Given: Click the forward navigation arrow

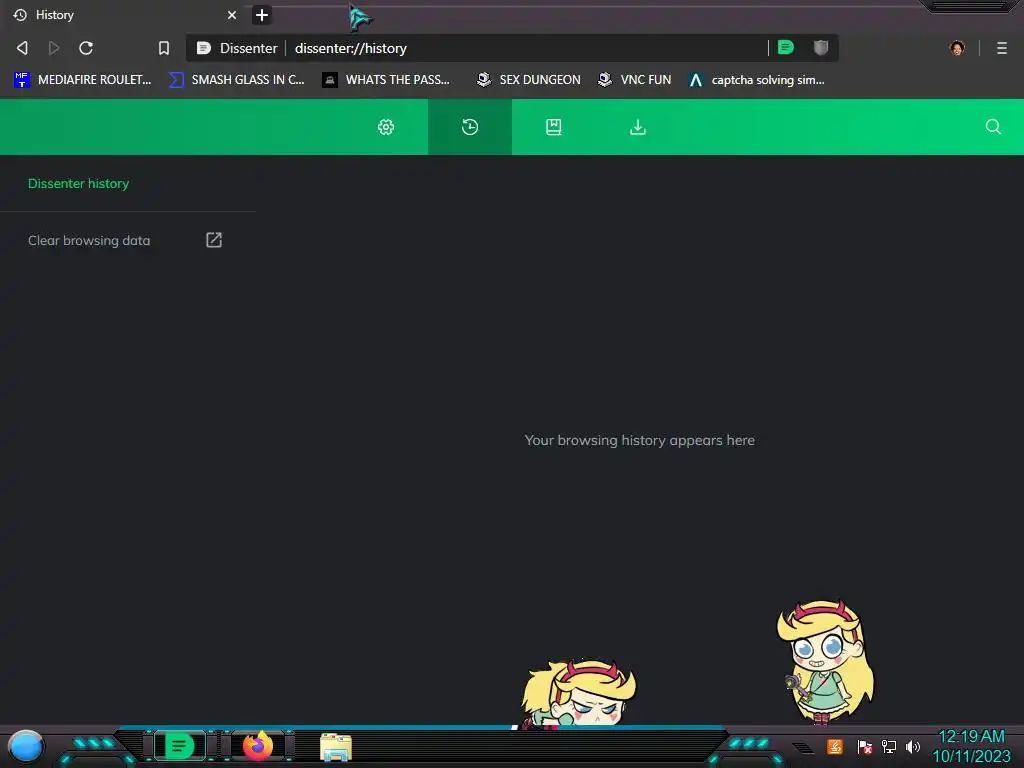Looking at the screenshot, I should pyautogui.click(x=54, y=48).
